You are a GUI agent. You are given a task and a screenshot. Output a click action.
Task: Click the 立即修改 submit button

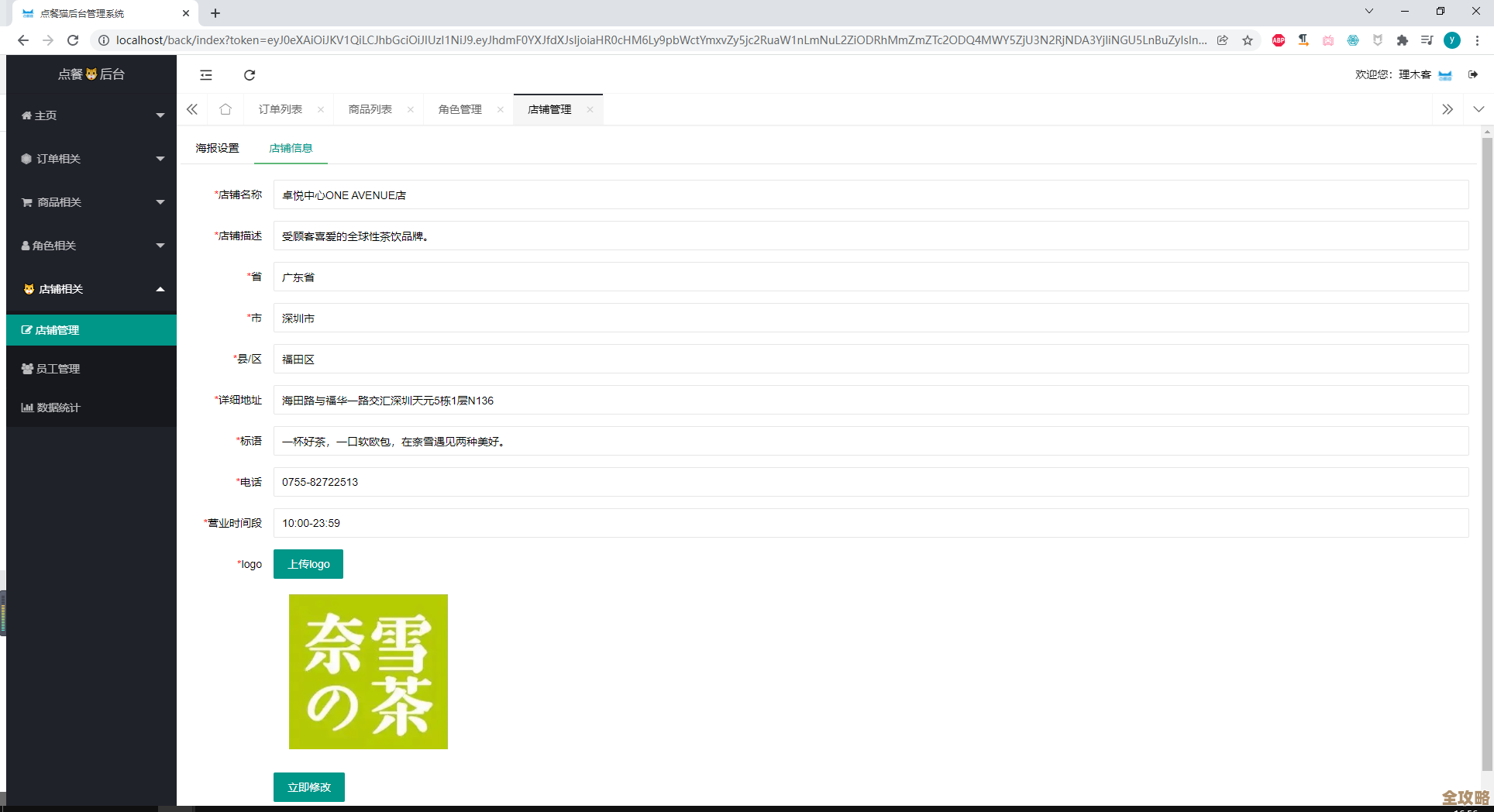308,786
